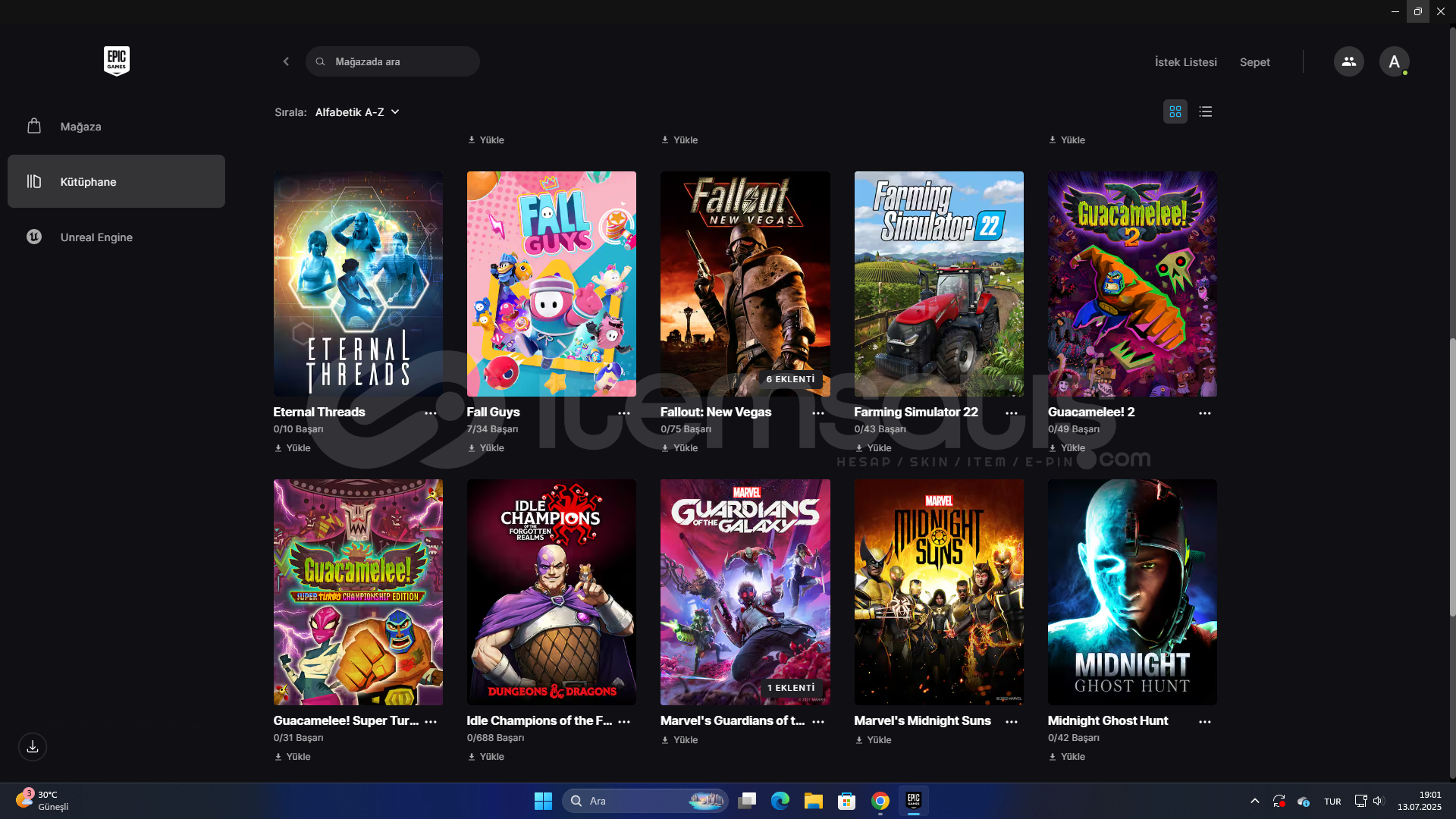
Task: Go back using the arrow button
Action: [286, 61]
